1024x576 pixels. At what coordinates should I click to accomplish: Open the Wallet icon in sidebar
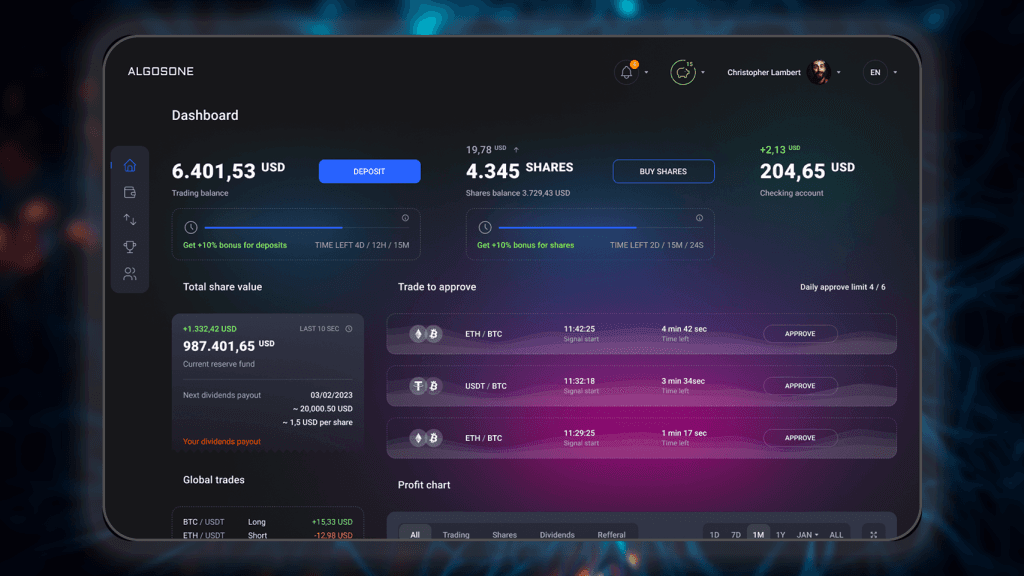tap(130, 193)
